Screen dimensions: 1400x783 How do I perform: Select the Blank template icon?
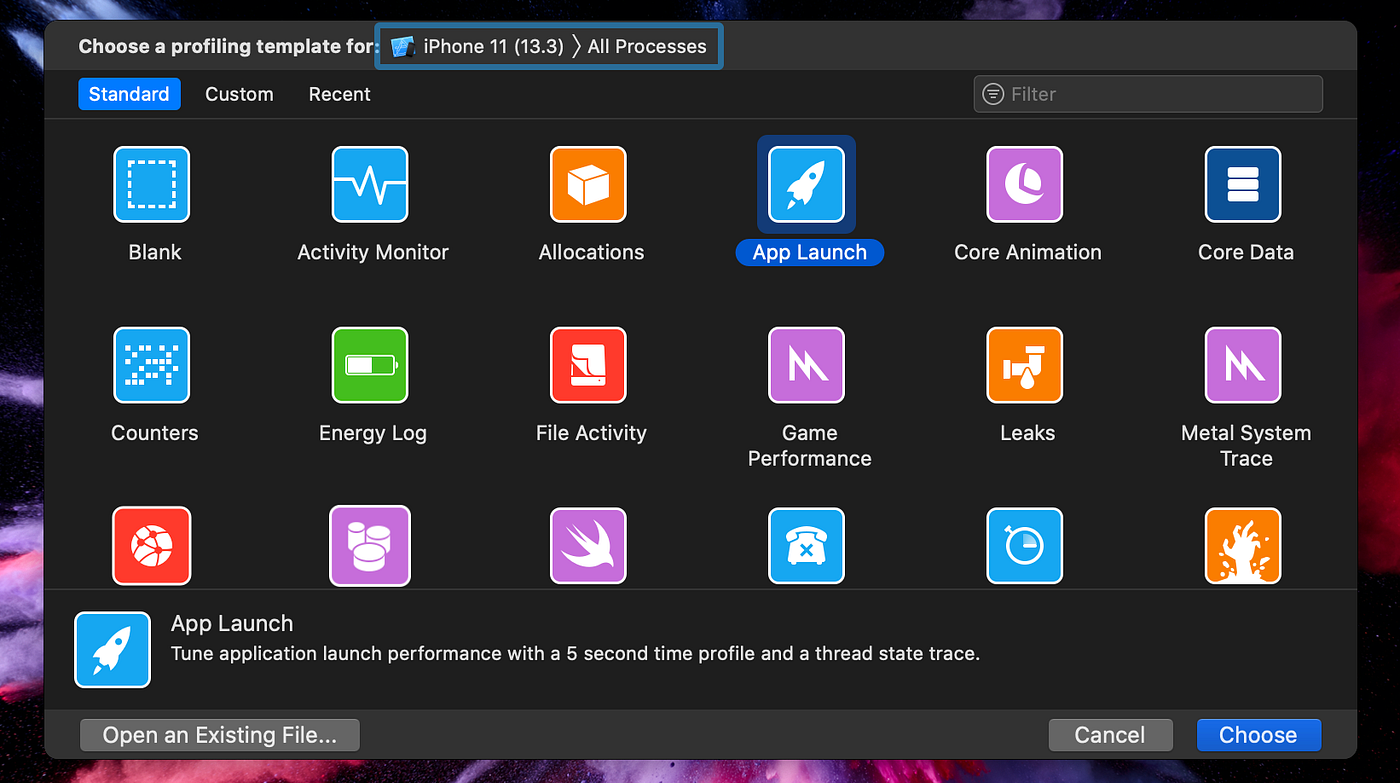tap(151, 184)
